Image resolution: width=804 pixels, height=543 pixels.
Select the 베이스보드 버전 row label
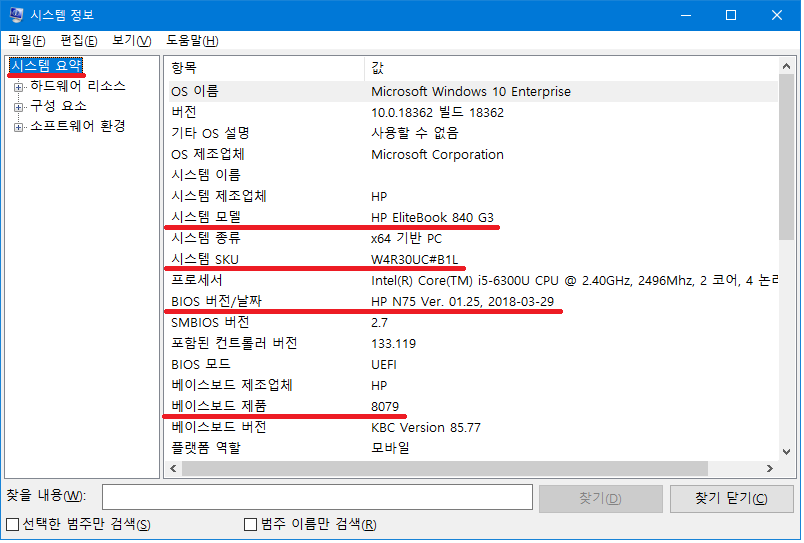(218, 428)
